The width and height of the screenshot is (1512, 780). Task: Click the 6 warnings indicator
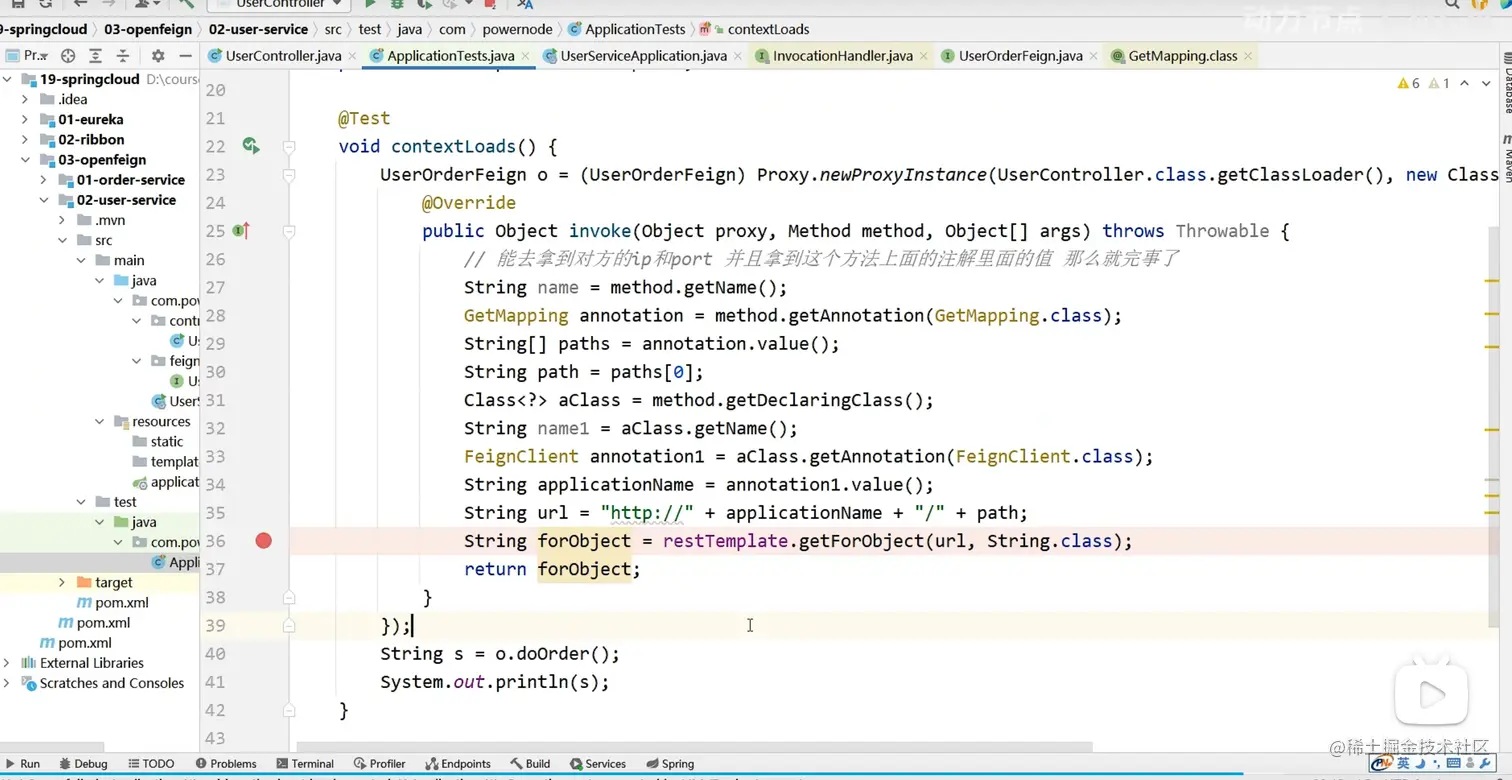tap(1409, 83)
